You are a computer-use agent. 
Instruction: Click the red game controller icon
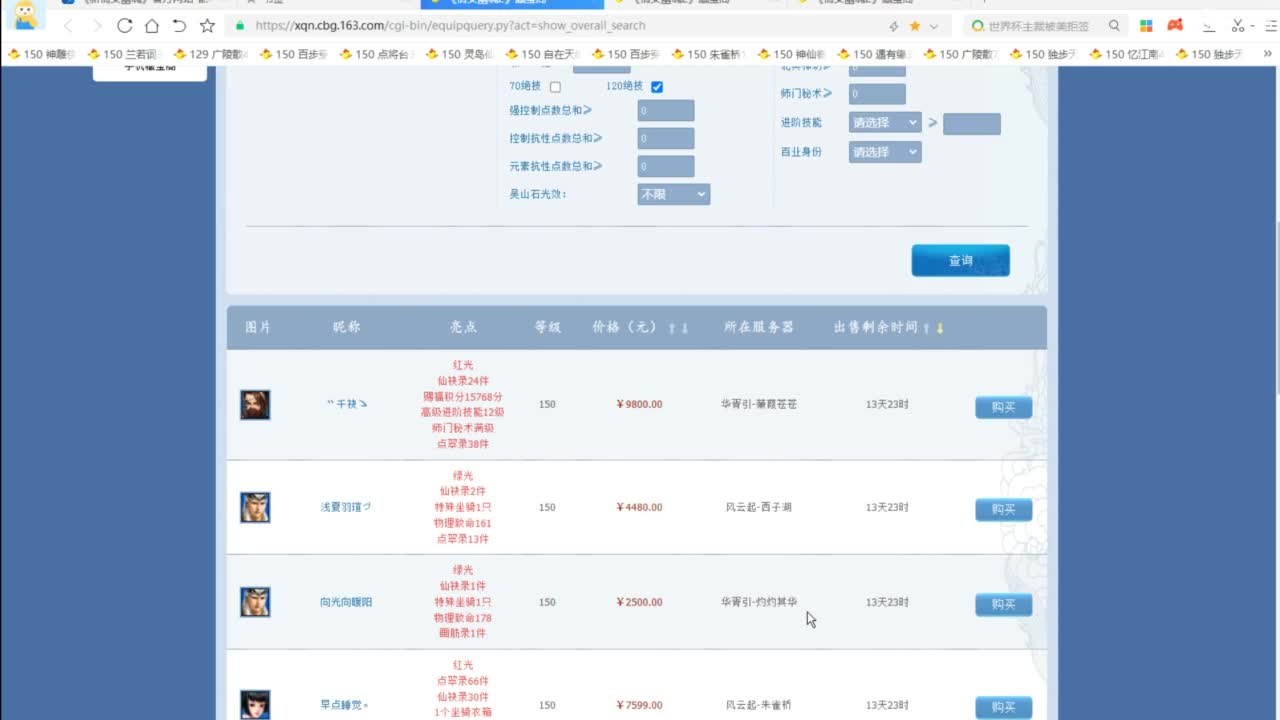[1176, 25]
